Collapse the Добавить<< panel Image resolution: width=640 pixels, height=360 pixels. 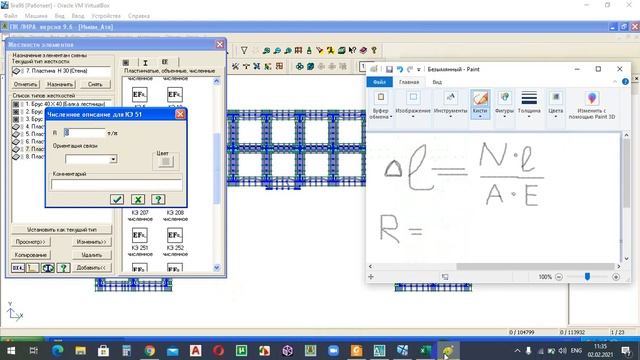click(x=91, y=268)
